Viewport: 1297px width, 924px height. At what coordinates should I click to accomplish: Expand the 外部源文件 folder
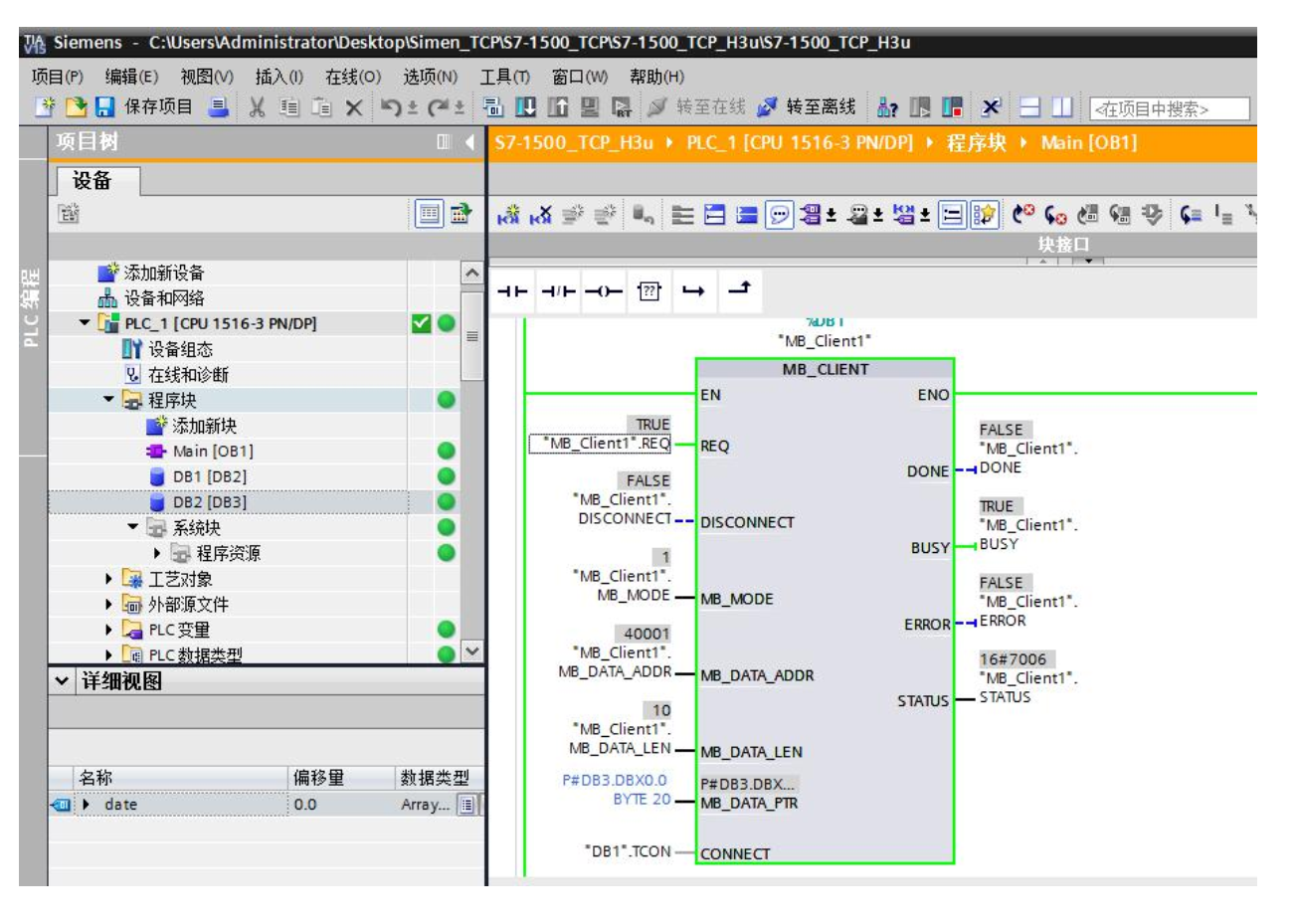108,605
